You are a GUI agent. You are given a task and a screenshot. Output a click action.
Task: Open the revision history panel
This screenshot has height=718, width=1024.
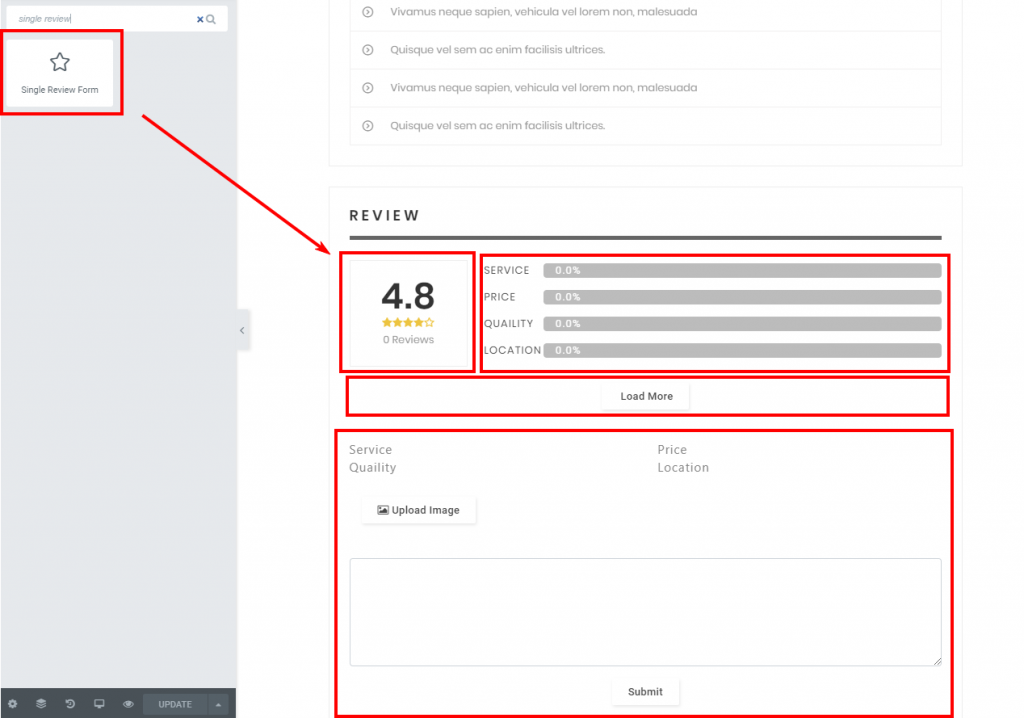click(70, 704)
